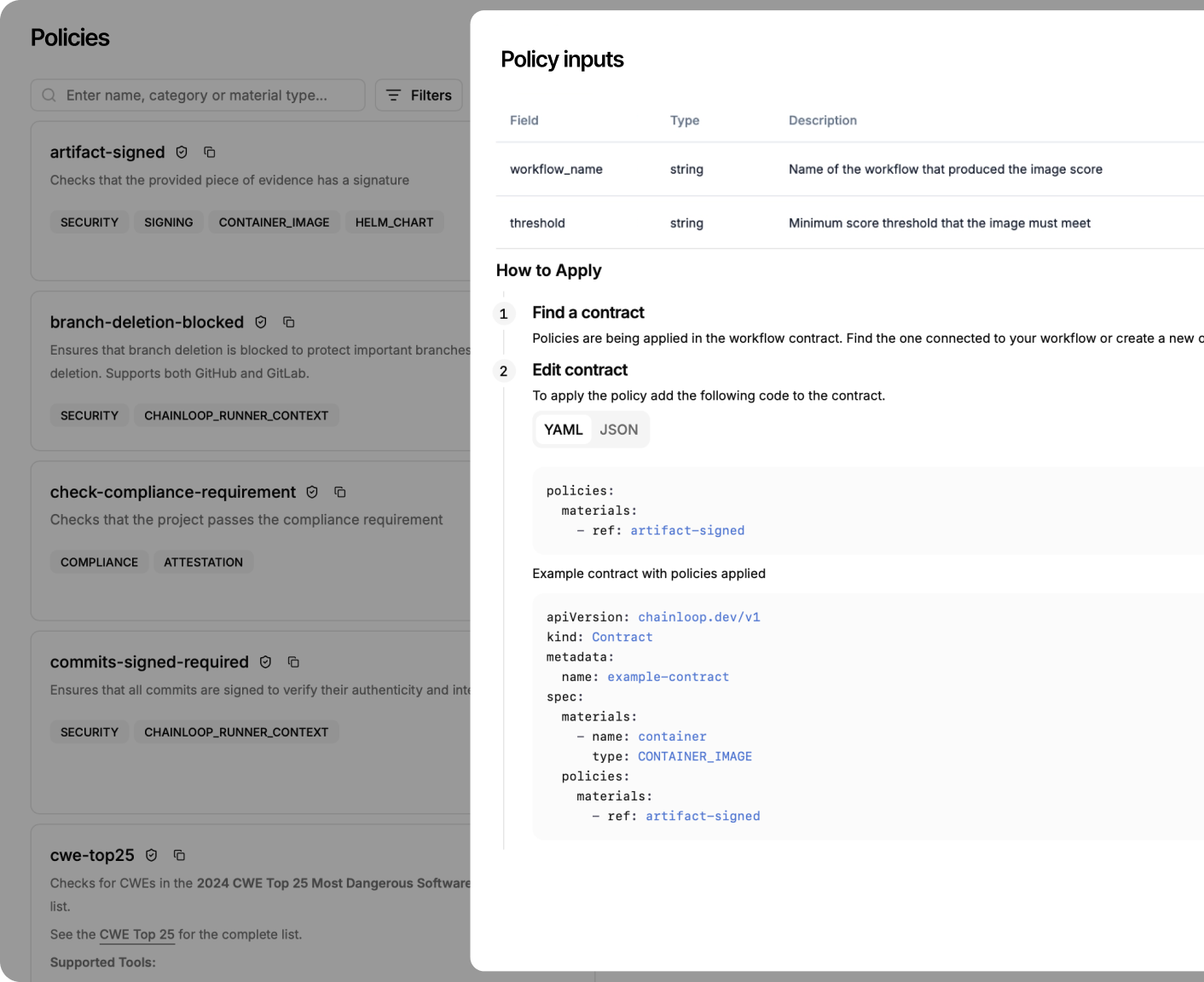The height and width of the screenshot is (982, 1204).
Task: Click the CONTAINER_IMAGE tag on artifact-signed
Action: click(274, 222)
